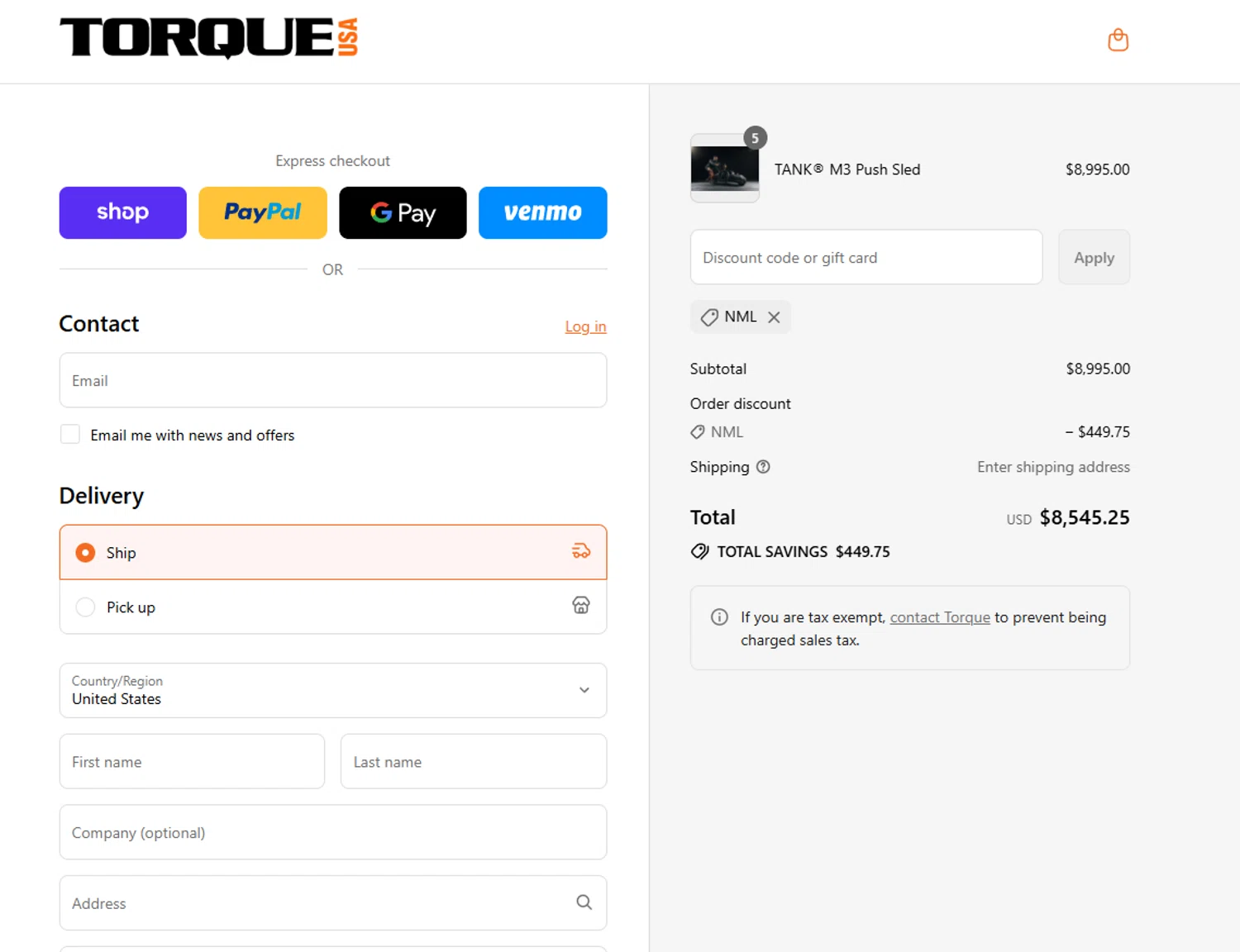Open the Country/Region dropdown

point(333,690)
